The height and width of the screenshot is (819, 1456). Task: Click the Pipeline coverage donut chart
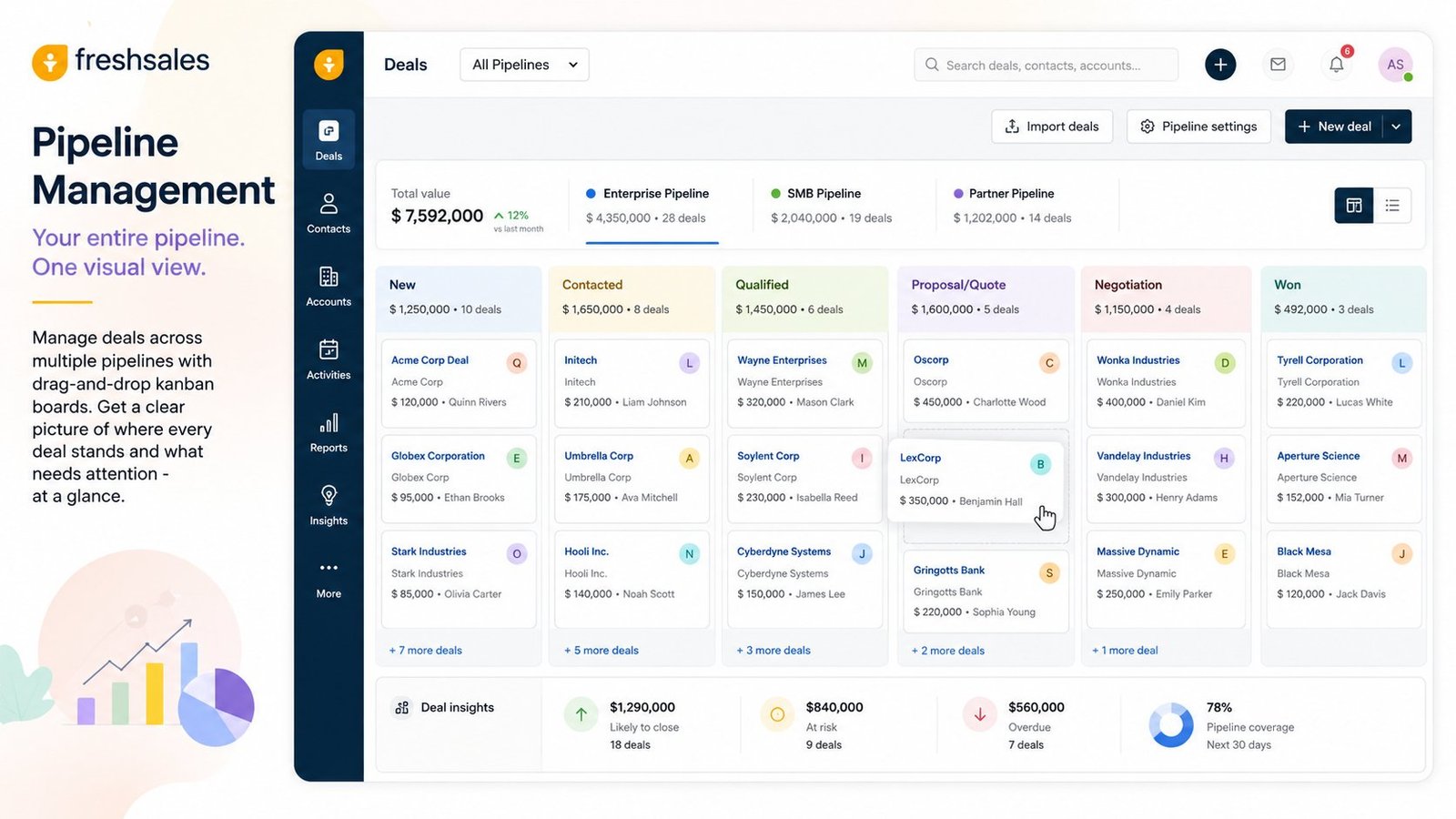point(1171,725)
